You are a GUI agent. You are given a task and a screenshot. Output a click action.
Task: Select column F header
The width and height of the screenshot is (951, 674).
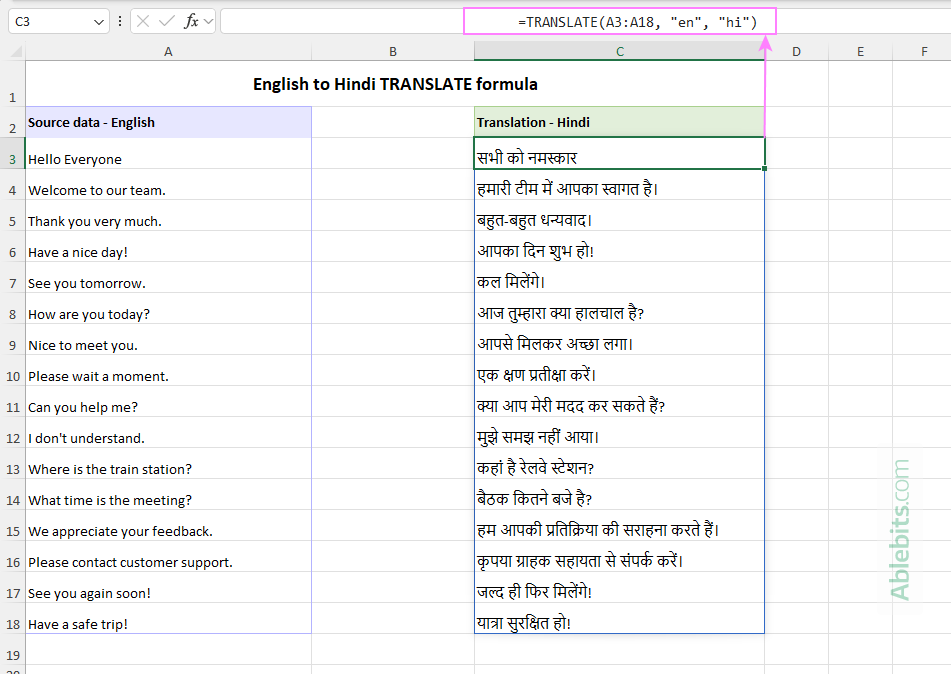tap(924, 52)
